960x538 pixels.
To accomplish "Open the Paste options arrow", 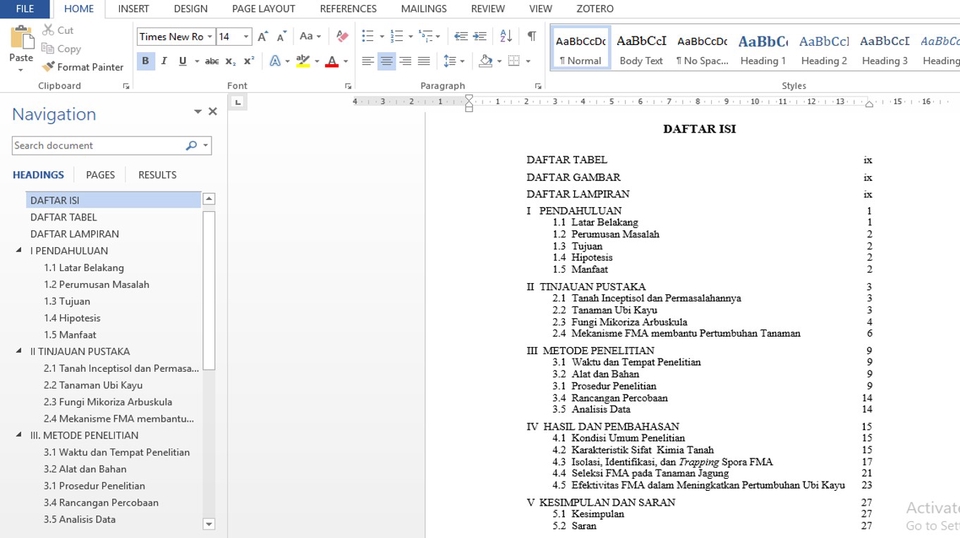I will tap(21, 70).
